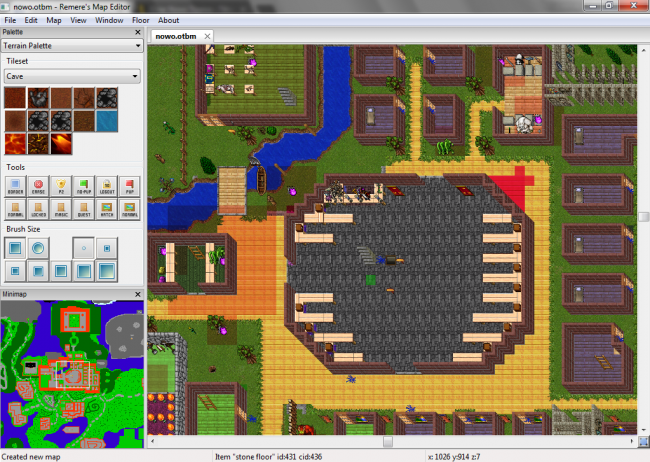Open the Window menu
650x462 pixels.
(x=109, y=20)
